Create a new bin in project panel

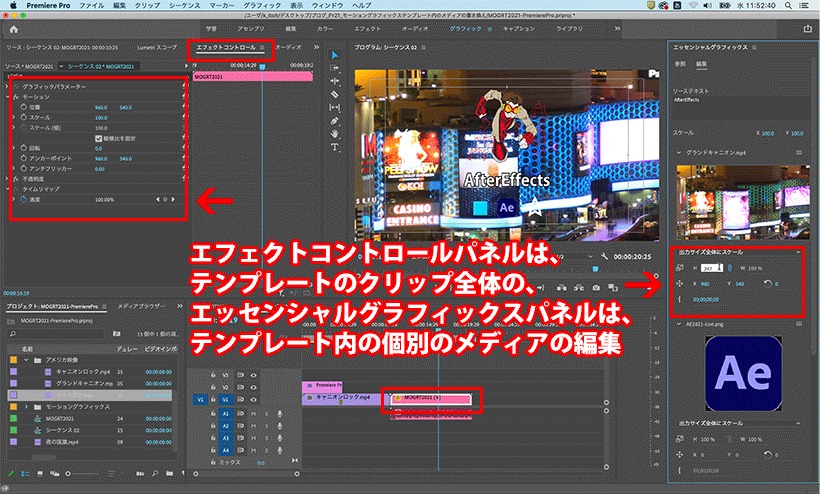169,474
